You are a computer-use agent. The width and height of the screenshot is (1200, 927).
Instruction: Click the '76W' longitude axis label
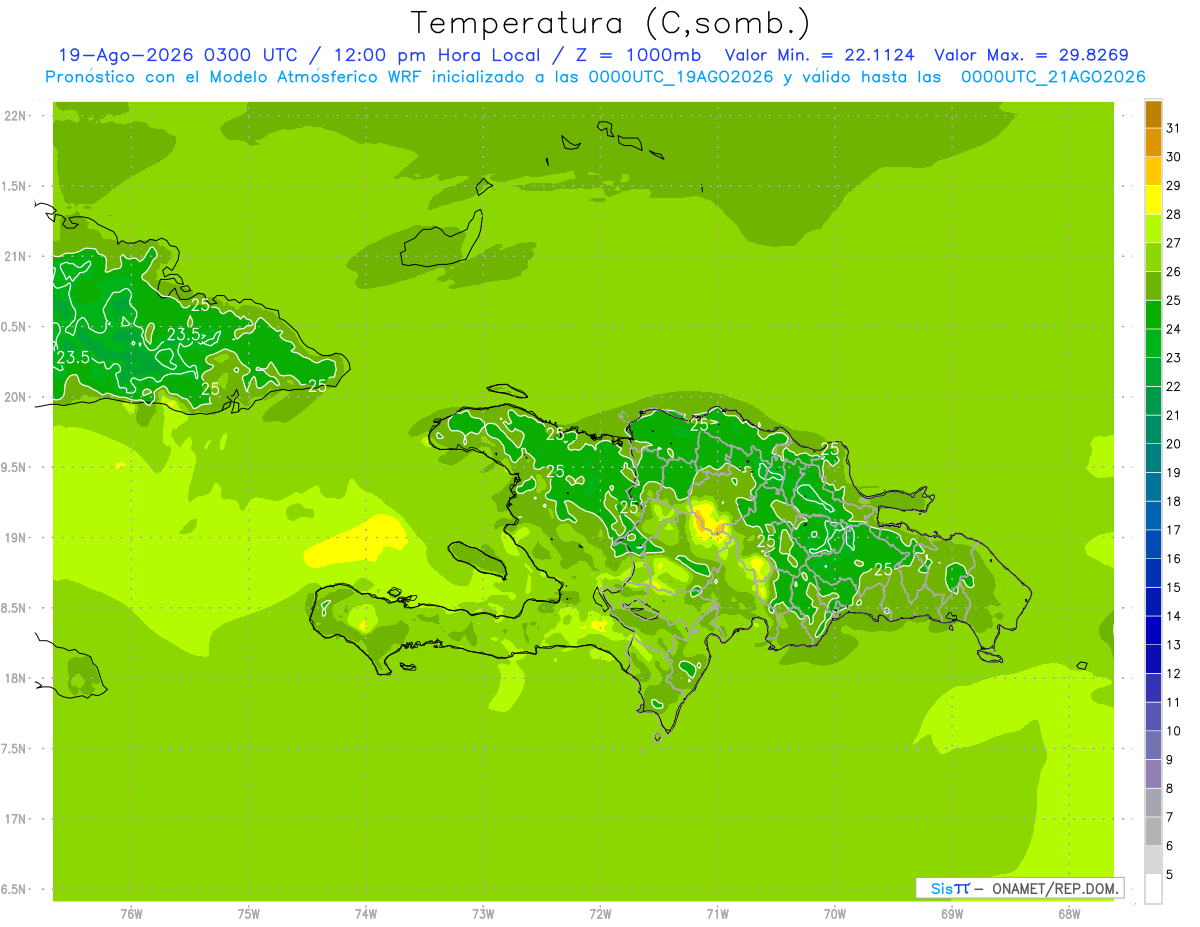pos(131,914)
